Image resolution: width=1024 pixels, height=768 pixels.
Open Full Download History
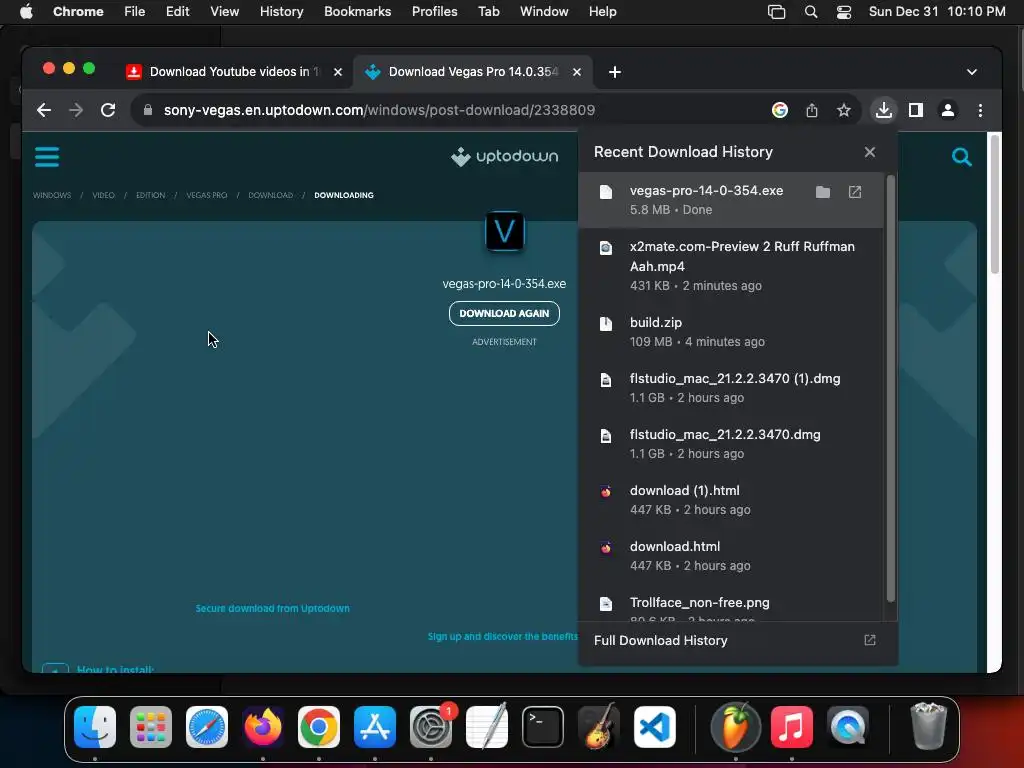point(737,641)
